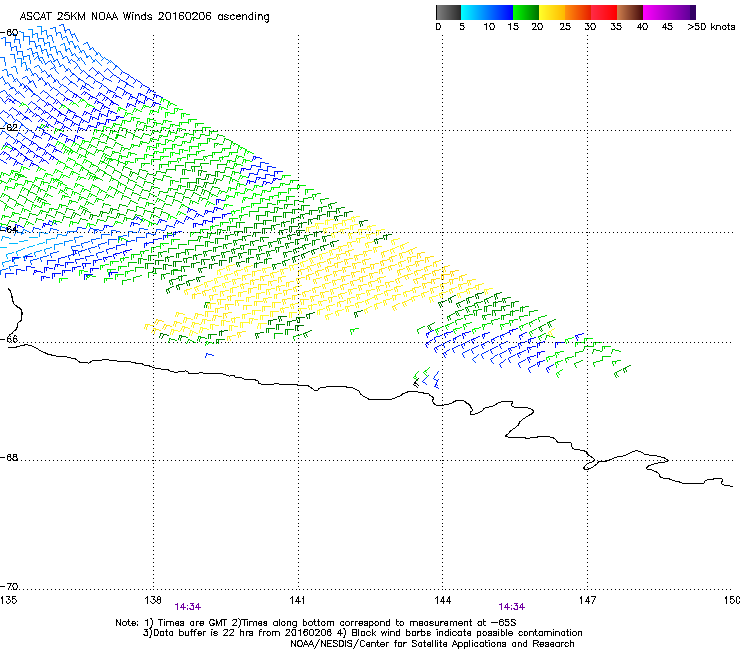The image size is (740, 650).
Task: Select the cyan 5-10 knots legend color
Action: pos(473,12)
